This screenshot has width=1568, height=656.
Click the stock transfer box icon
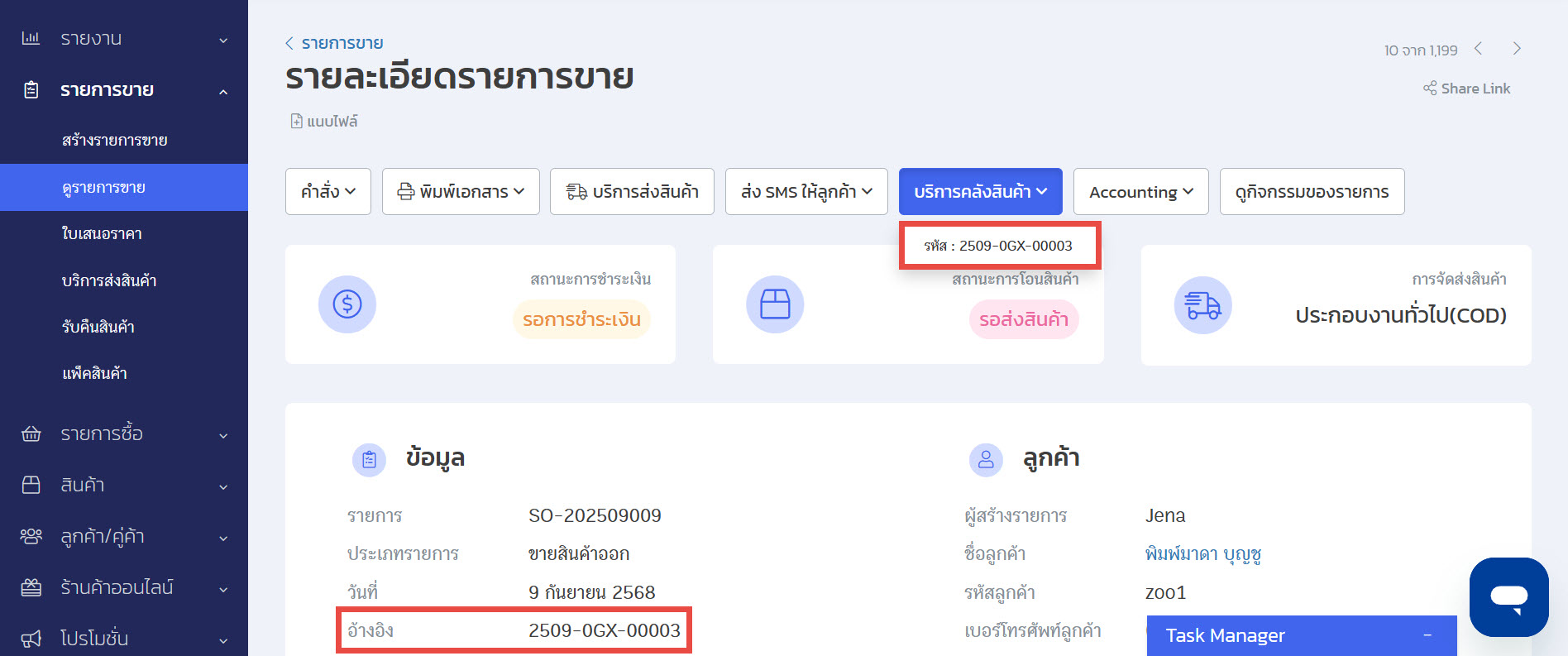[x=775, y=304]
